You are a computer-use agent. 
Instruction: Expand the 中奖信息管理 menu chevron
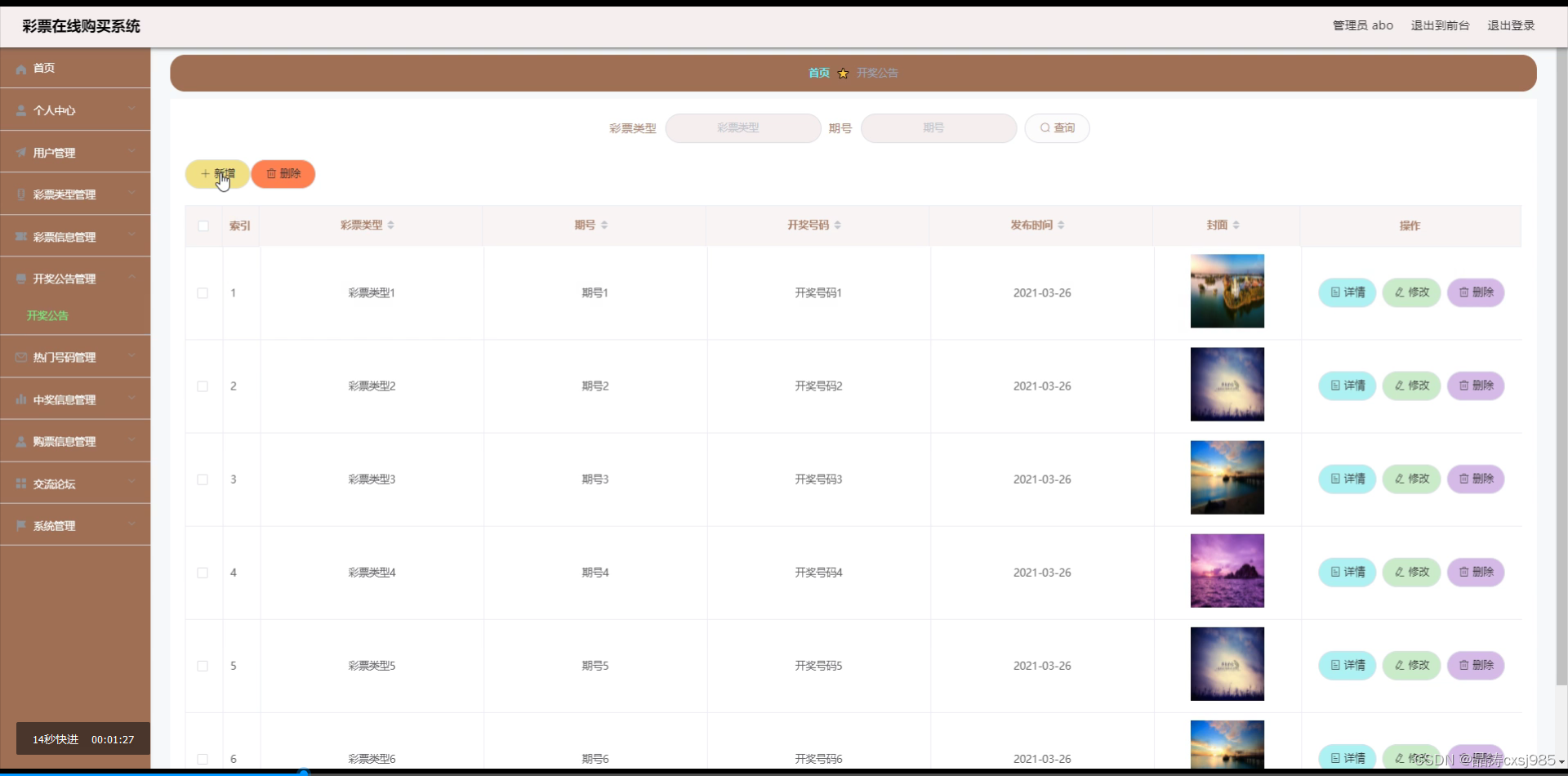pos(132,399)
